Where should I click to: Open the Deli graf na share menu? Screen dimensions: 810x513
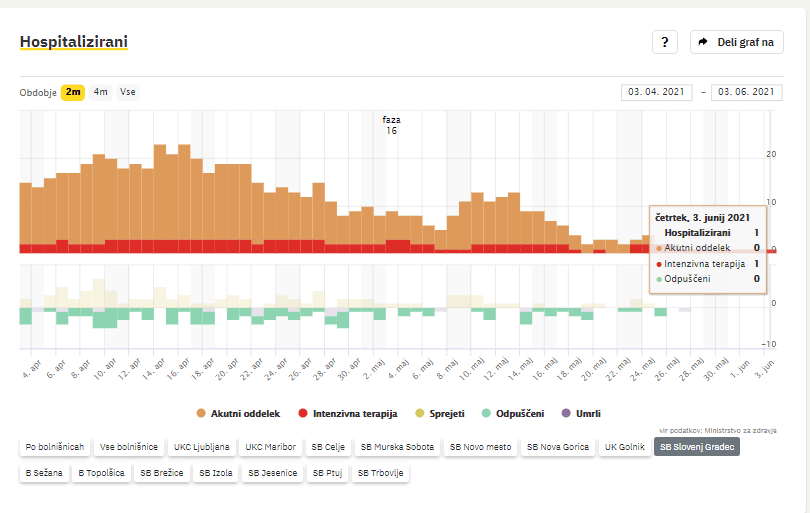click(736, 42)
